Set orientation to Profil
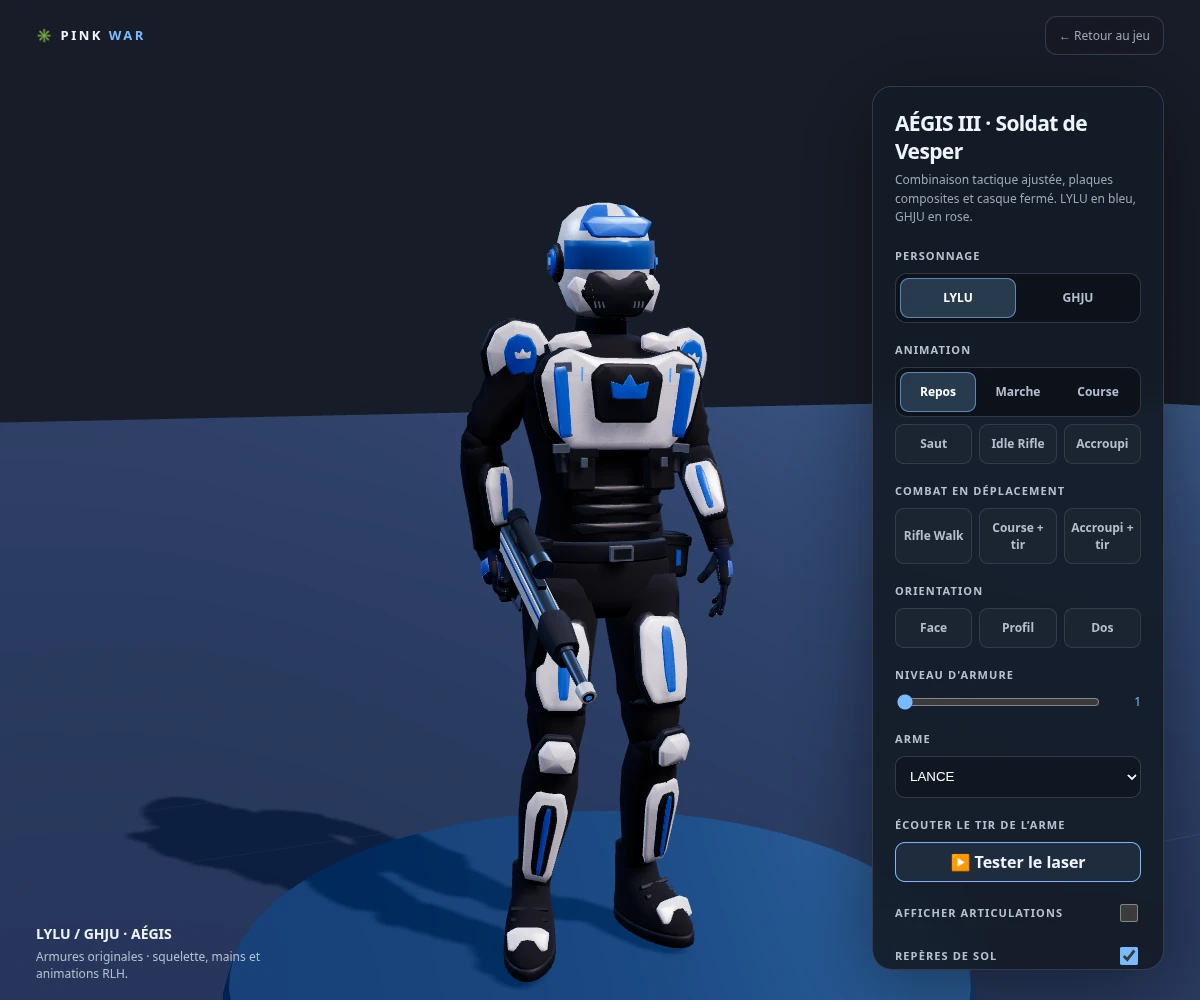This screenshot has width=1200, height=1000. 1018,628
